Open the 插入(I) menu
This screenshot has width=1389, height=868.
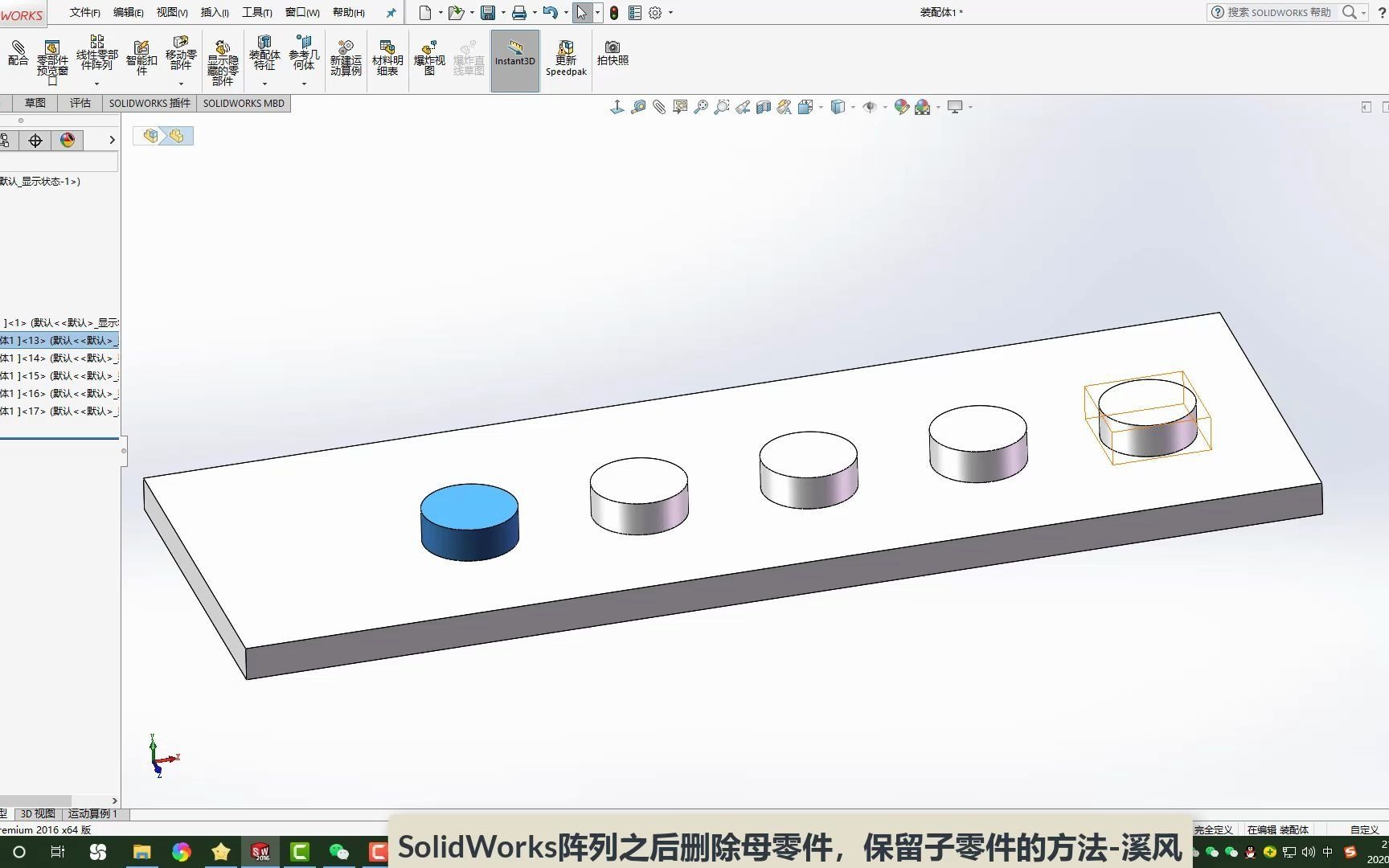(212, 12)
